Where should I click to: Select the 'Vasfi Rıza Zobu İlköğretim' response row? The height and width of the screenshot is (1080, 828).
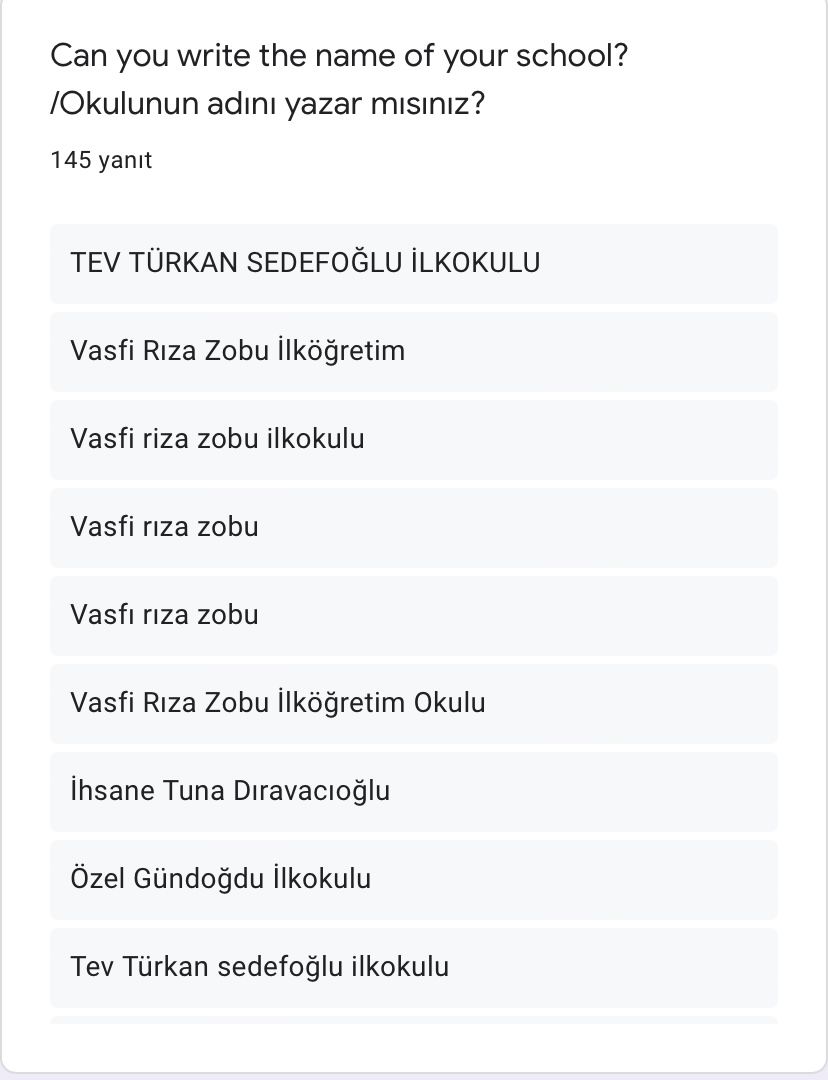(238, 351)
